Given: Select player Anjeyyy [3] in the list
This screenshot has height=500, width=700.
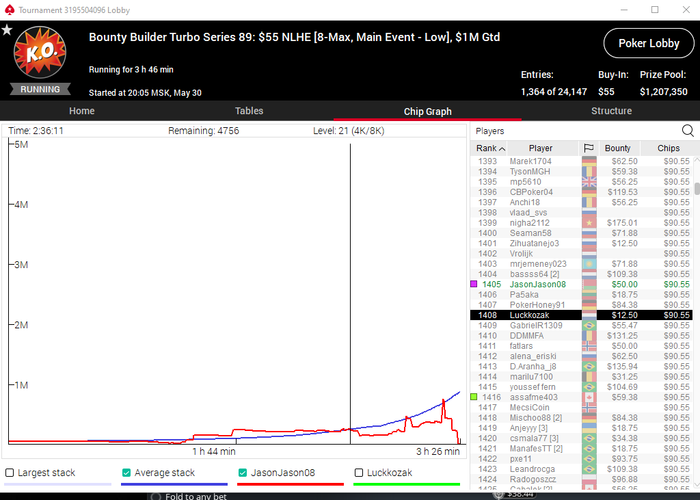Looking at the screenshot, I should pyautogui.click(x=581, y=428).
